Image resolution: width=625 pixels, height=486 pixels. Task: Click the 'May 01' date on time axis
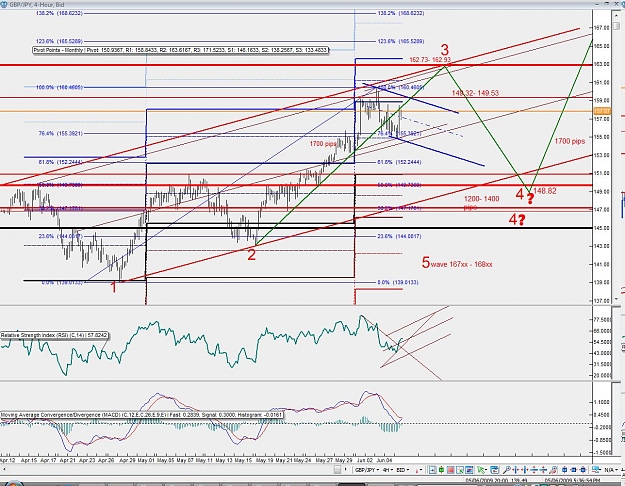pos(145,460)
